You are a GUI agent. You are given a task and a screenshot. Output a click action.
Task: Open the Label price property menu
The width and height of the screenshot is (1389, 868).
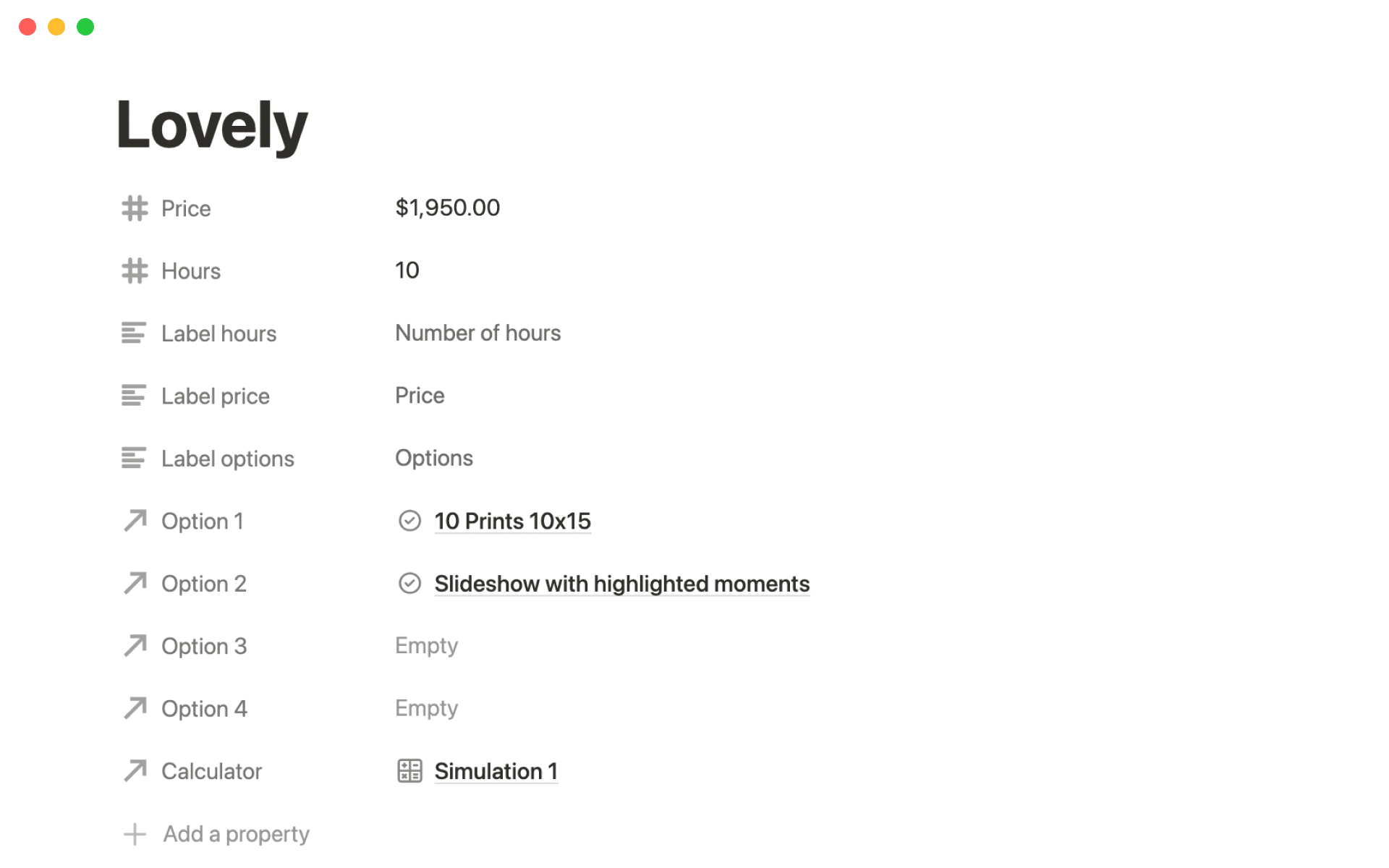215,396
